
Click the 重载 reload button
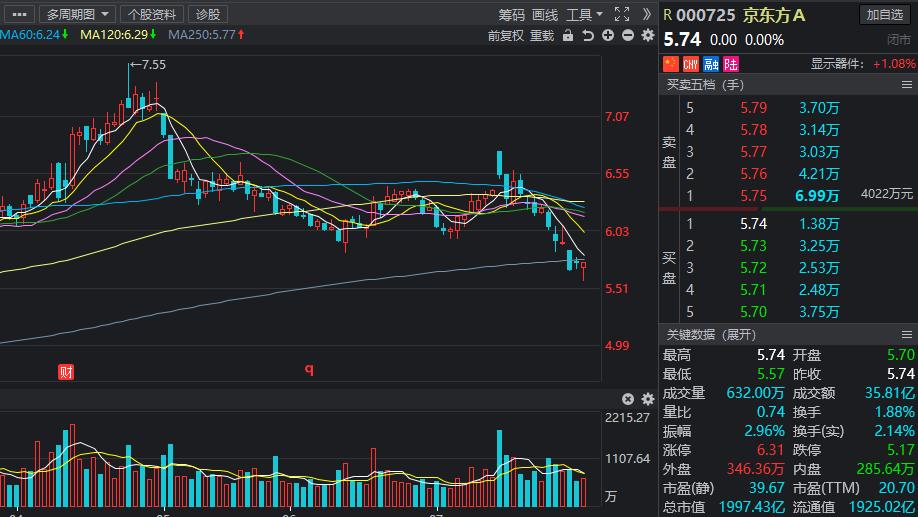[542, 36]
